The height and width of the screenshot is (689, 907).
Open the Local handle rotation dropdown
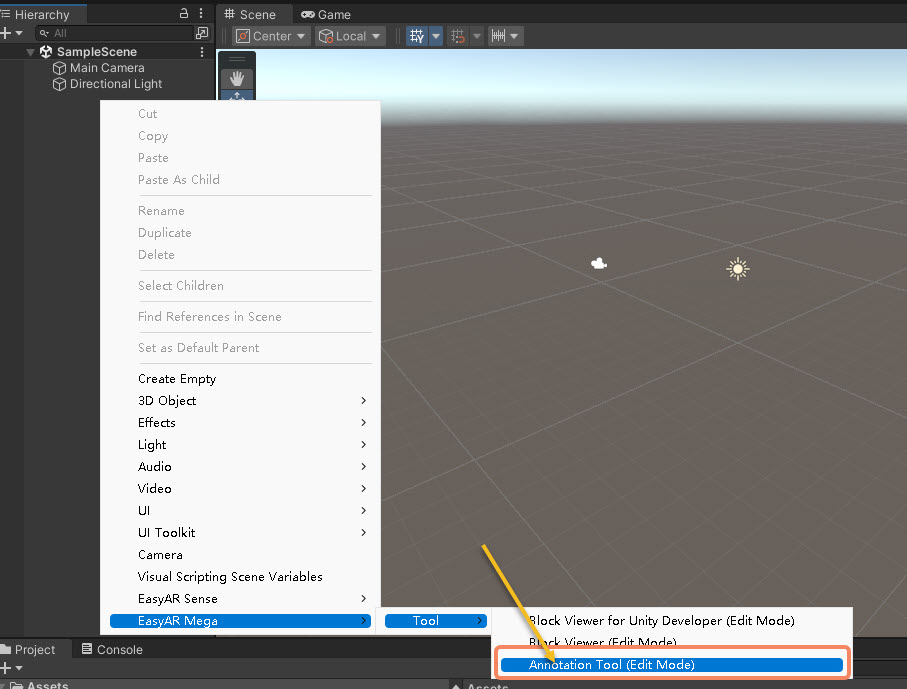pos(350,36)
